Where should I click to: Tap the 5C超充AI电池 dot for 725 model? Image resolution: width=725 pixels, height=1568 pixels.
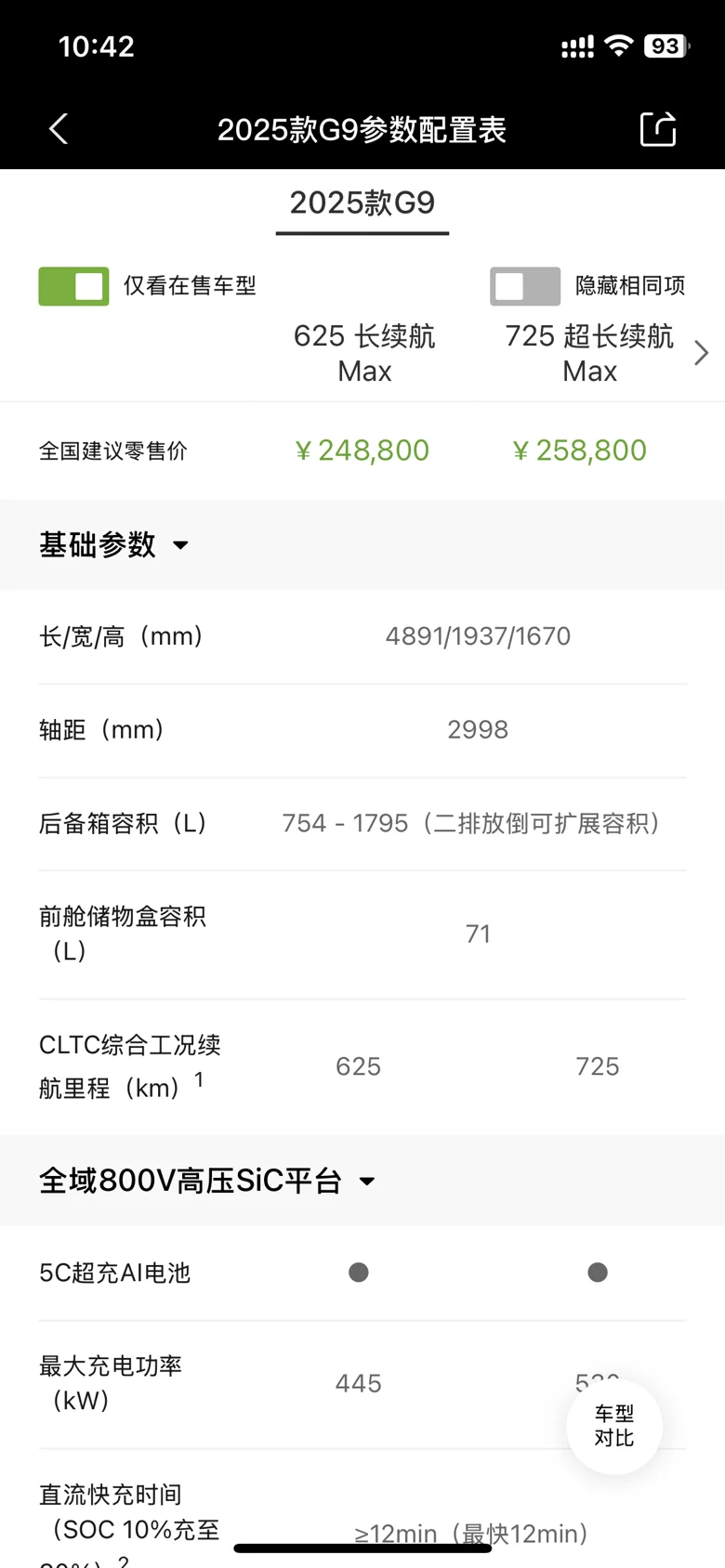[x=598, y=1273]
